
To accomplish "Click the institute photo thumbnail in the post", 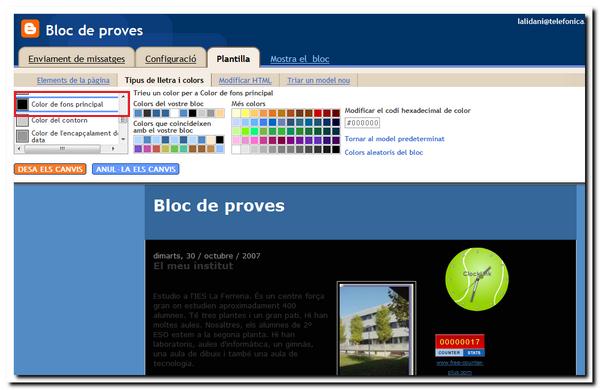I will coord(376,329).
